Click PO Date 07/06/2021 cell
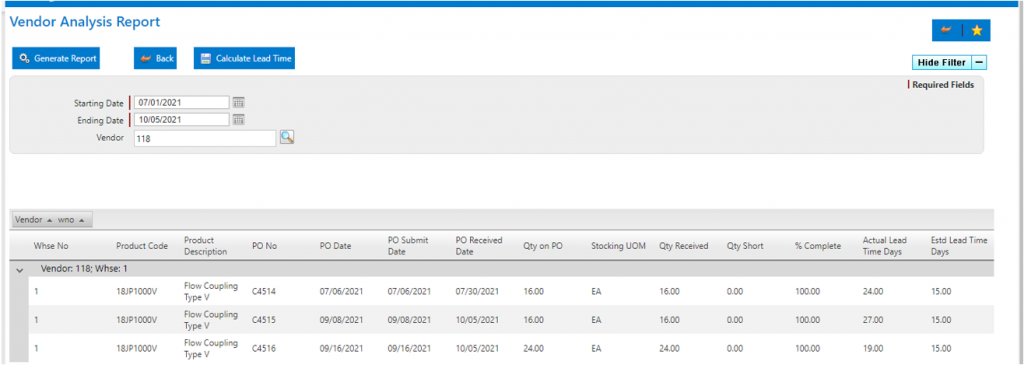 click(342, 292)
